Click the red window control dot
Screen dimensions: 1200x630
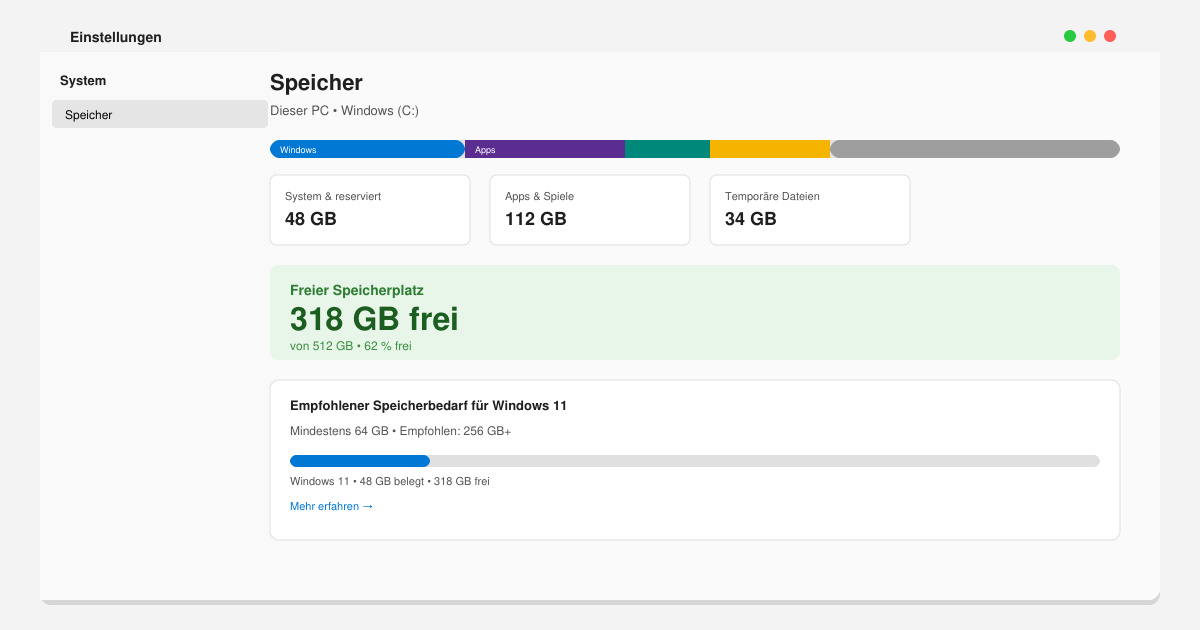1110,36
